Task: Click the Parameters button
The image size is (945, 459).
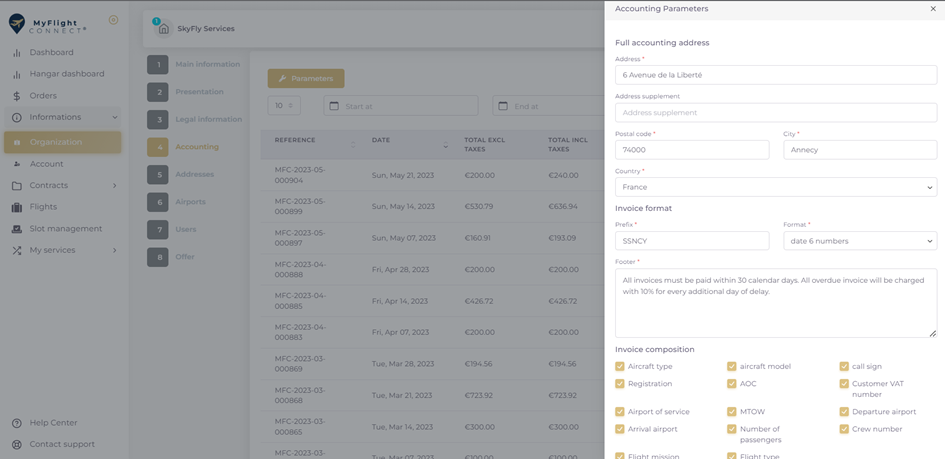Action: point(306,78)
